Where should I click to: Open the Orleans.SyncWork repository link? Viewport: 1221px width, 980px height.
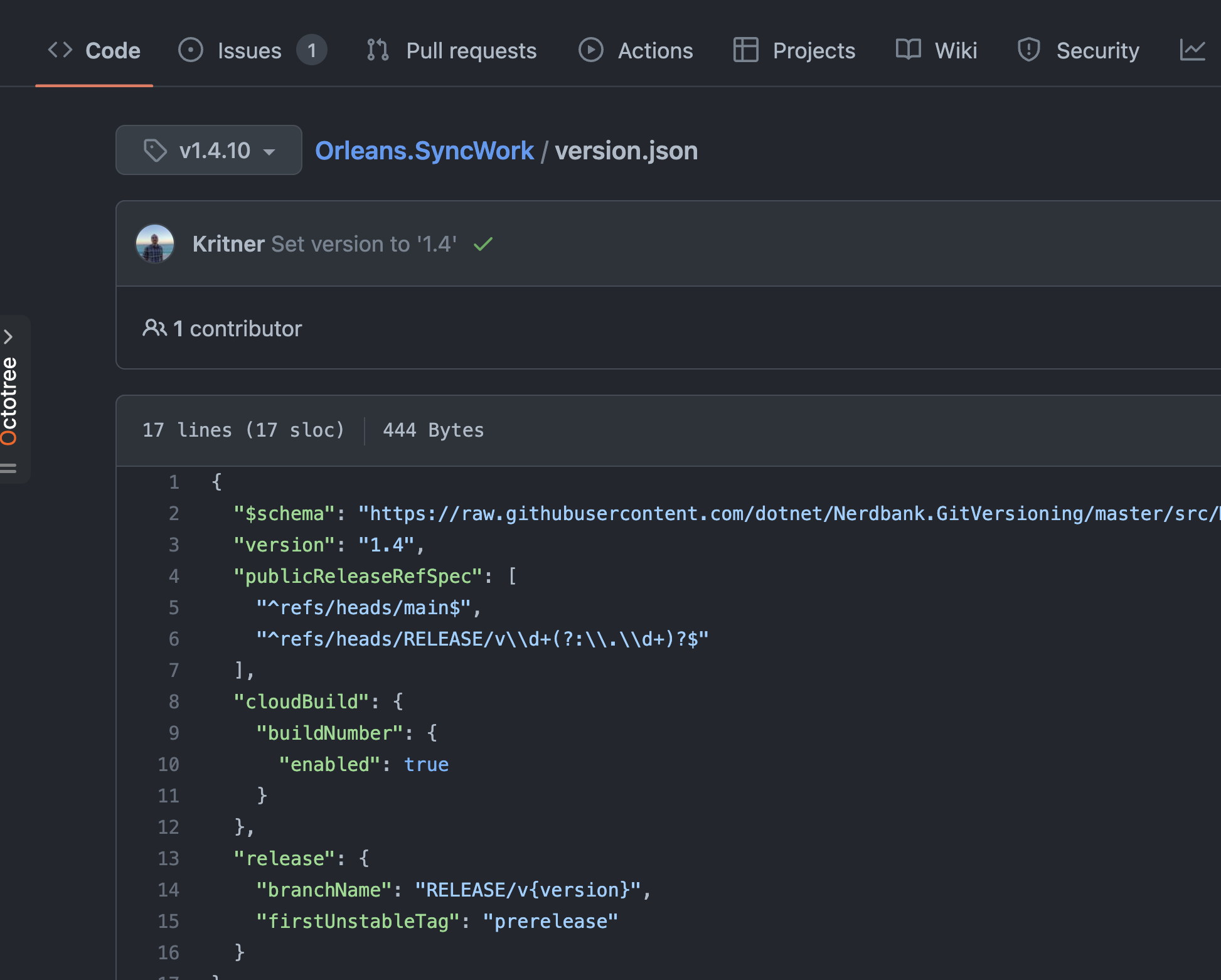pyautogui.click(x=424, y=151)
